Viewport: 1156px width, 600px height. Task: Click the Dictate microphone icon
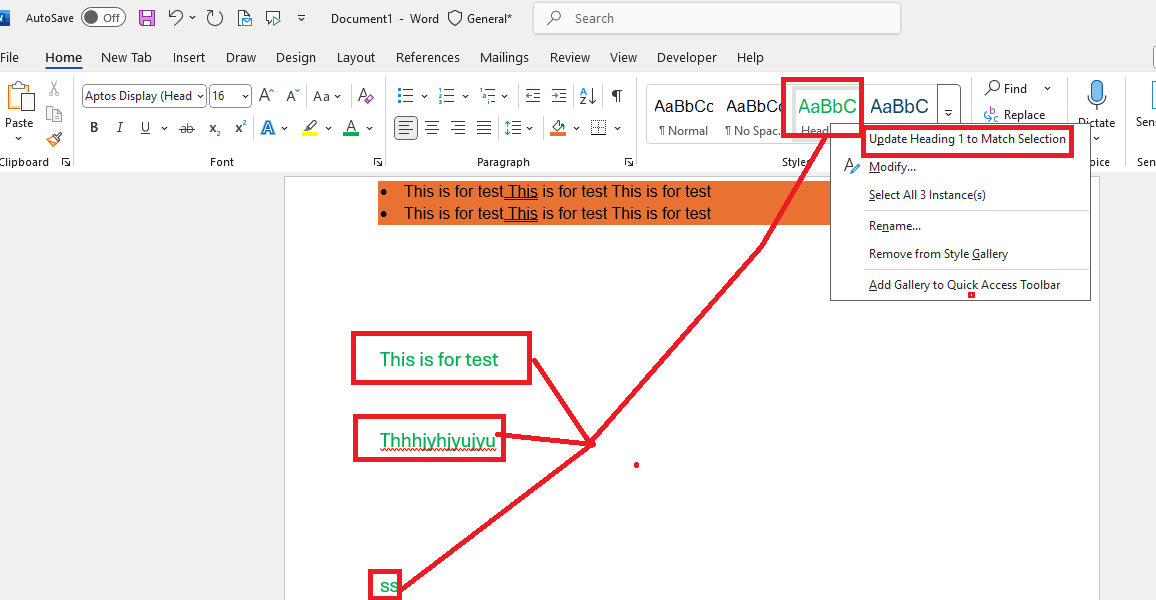coord(1096,94)
